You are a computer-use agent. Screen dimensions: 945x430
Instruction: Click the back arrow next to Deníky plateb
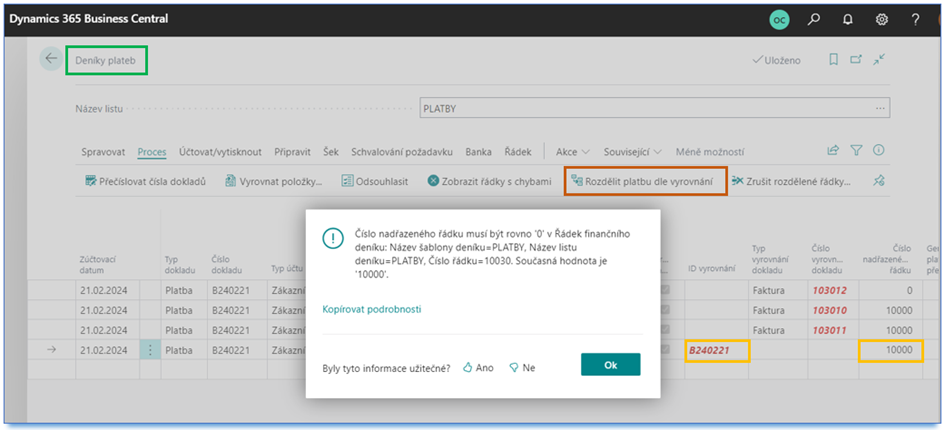coord(51,59)
